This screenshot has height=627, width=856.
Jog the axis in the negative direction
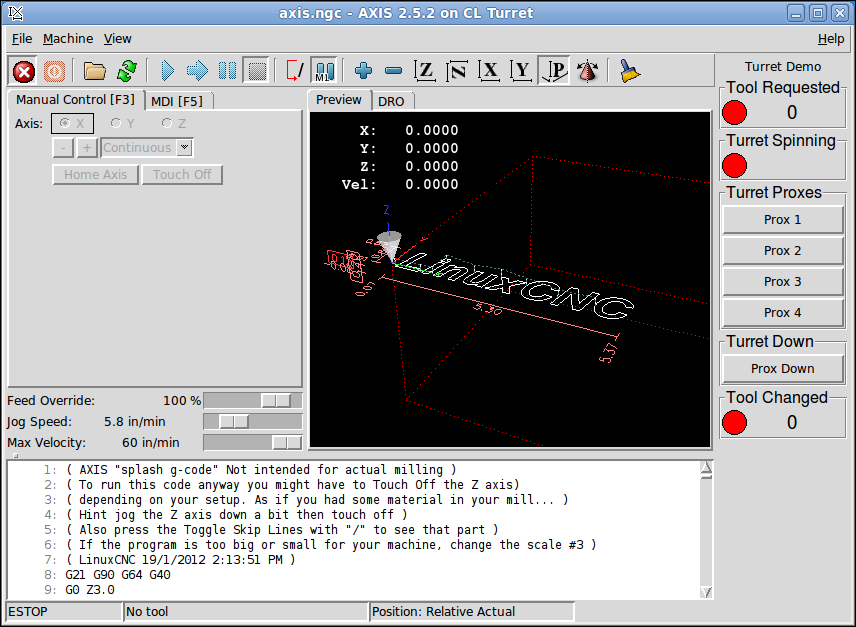coord(63,147)
